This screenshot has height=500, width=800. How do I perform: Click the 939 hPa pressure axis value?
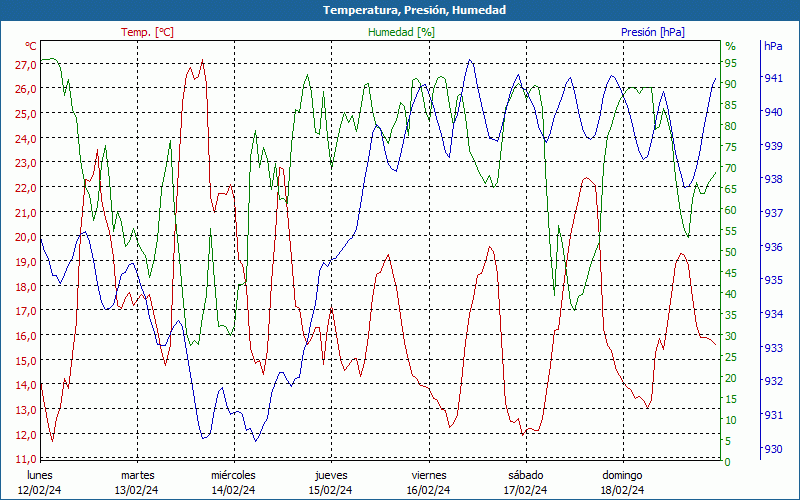pos(773,146)
